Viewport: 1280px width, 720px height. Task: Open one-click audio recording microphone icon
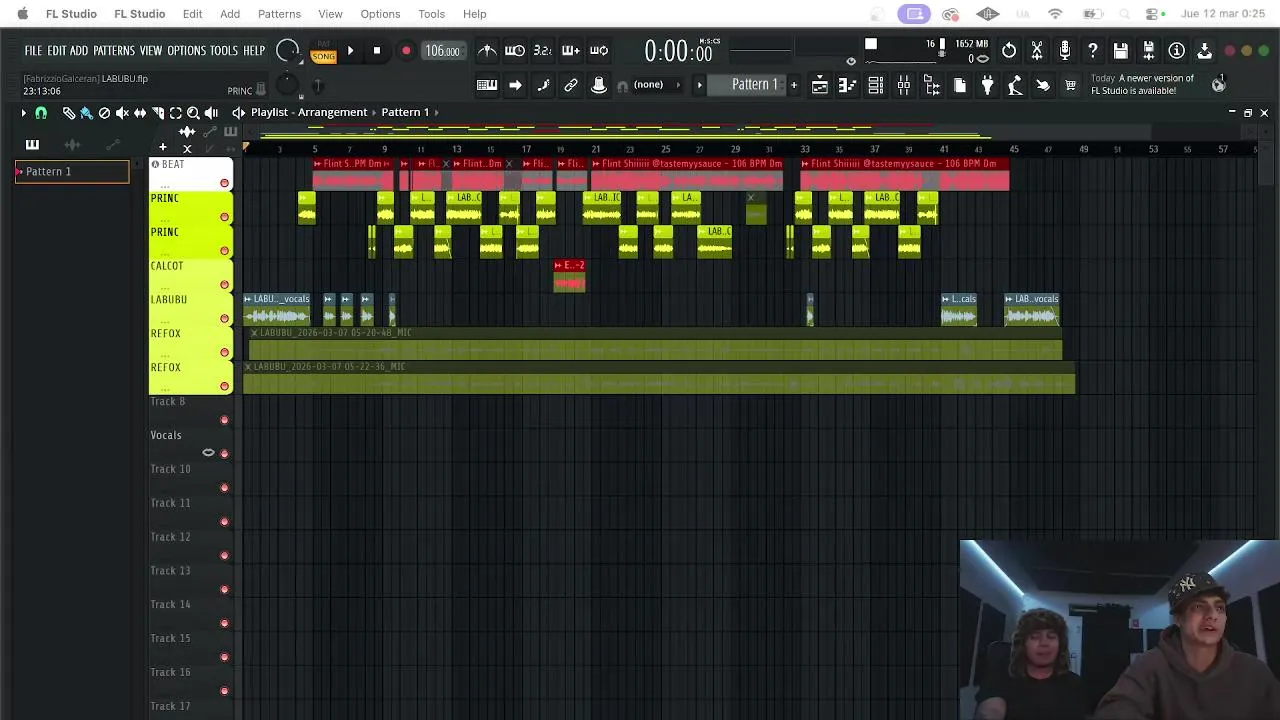[1065, 51]
